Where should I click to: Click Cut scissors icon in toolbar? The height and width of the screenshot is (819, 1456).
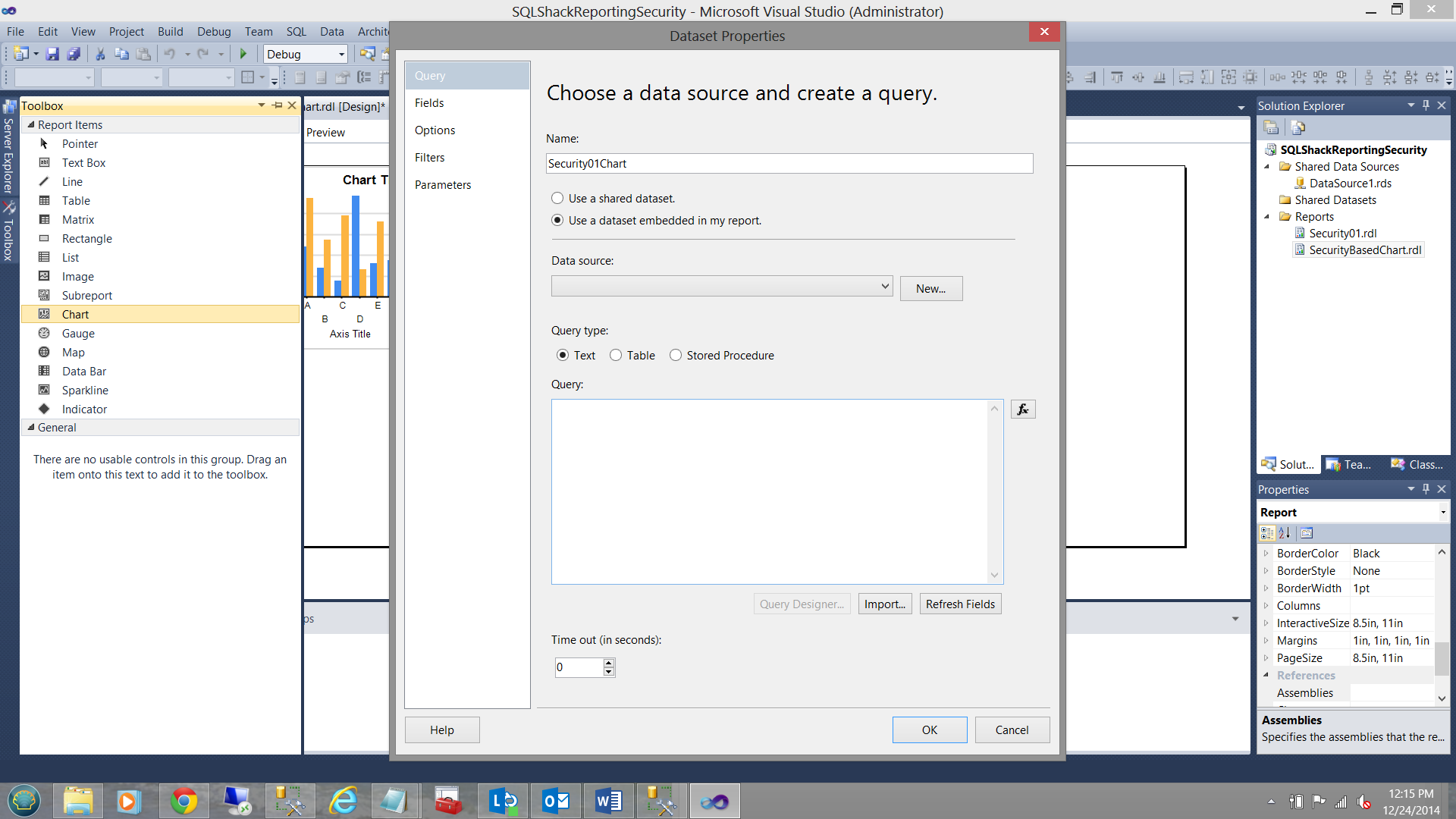pos(99,54)
